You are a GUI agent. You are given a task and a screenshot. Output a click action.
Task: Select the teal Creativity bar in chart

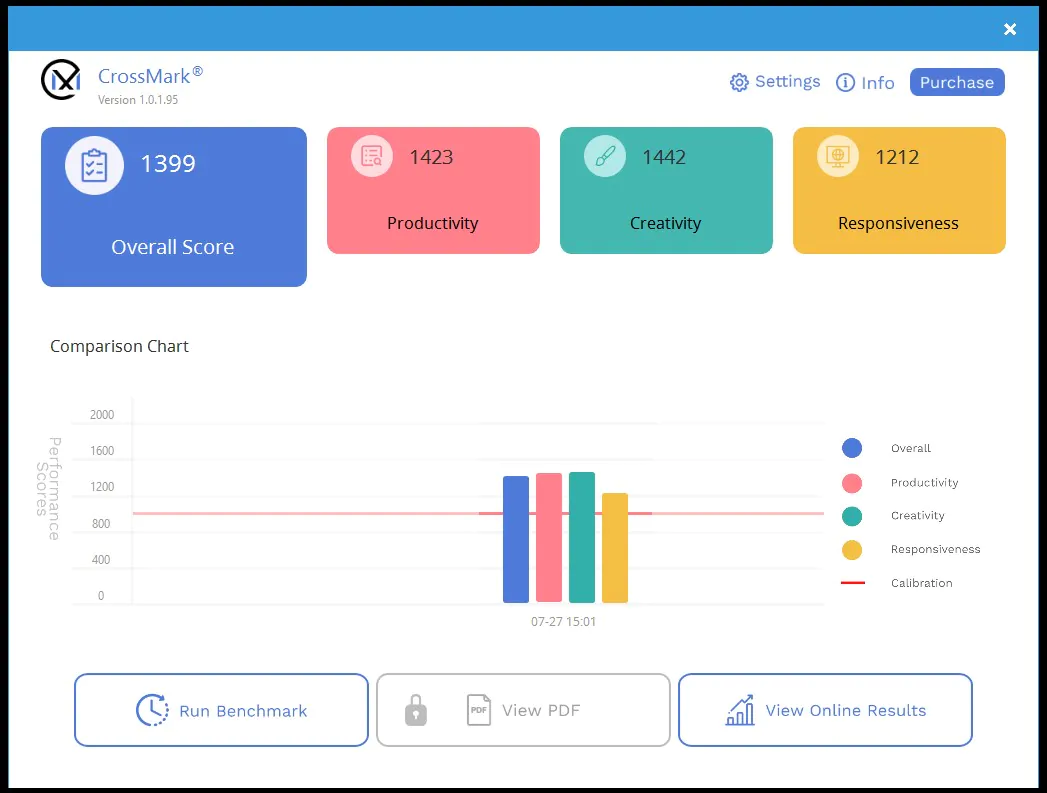click(582, 537)
